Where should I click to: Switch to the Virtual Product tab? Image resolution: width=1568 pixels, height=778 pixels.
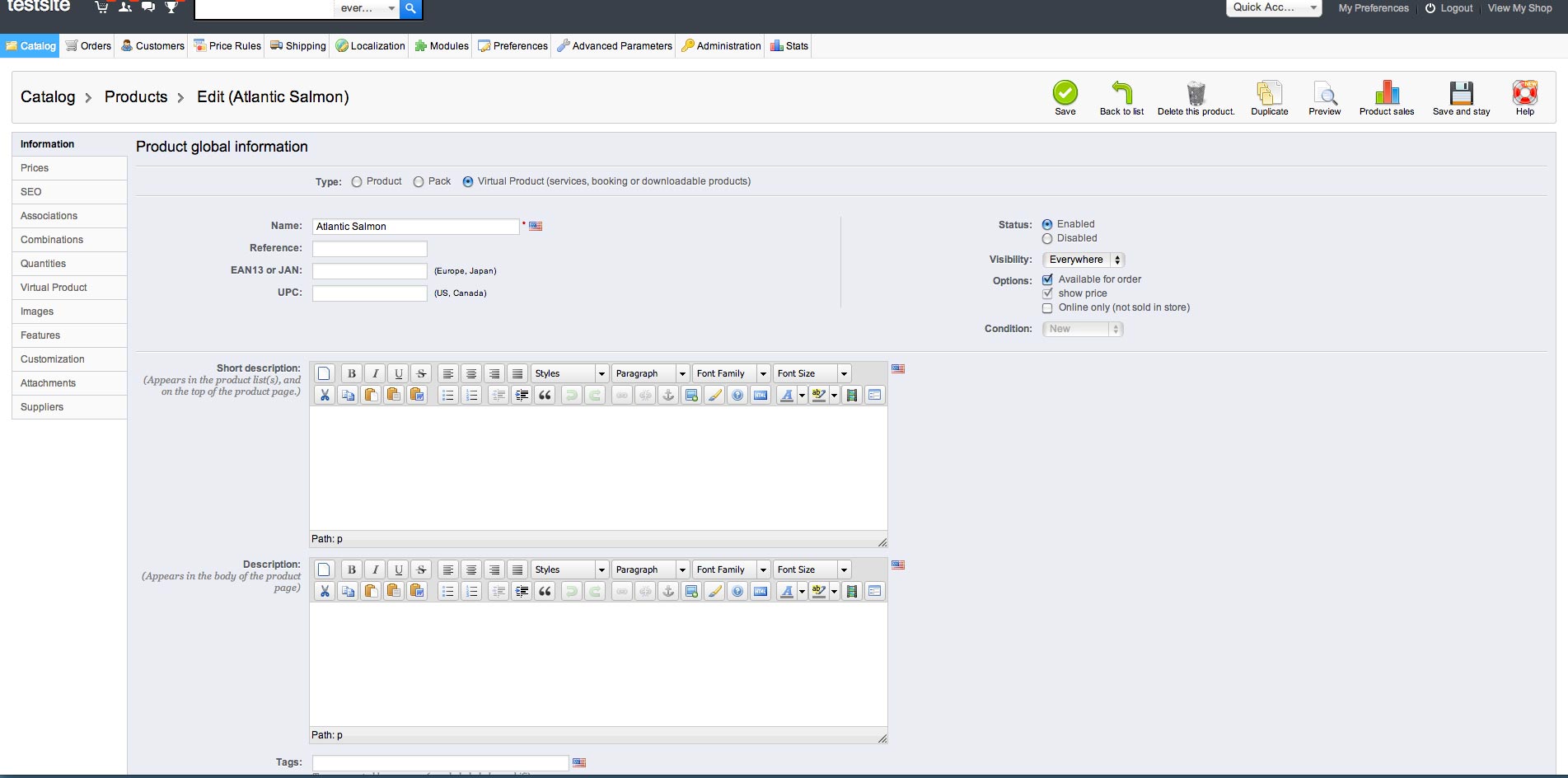[69, 288]
